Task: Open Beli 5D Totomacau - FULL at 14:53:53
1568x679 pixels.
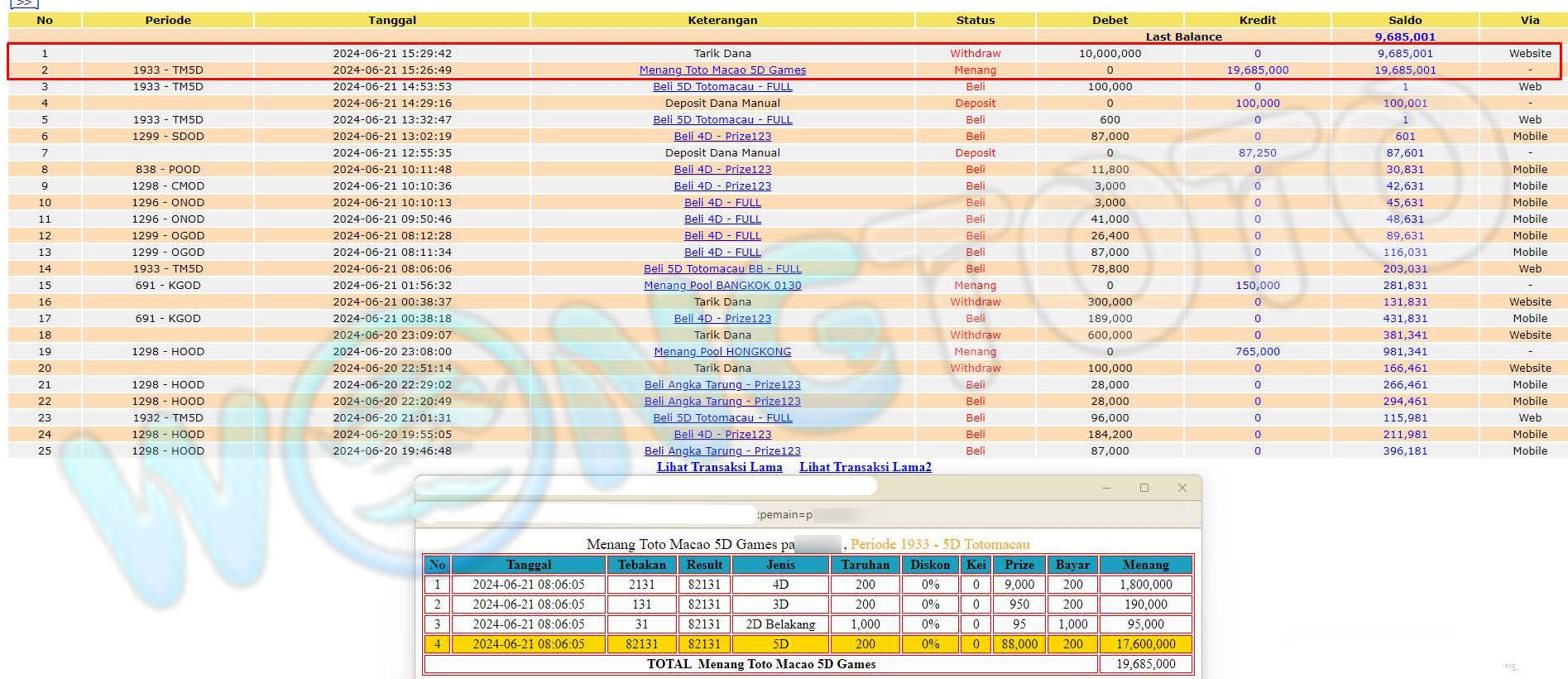Action: coord(722,87)
